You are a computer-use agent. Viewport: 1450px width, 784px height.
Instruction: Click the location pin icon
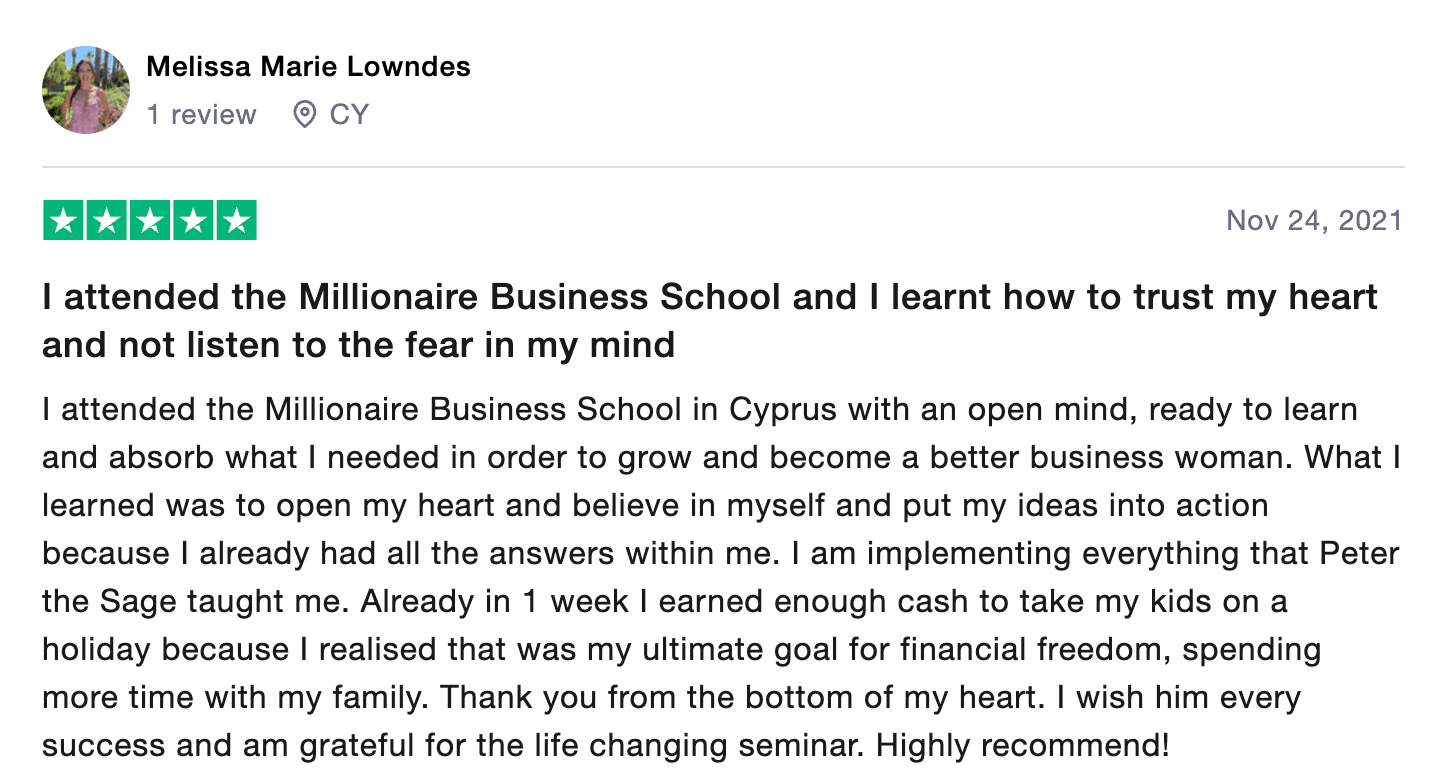pyautogui.click(x=304, y=115)
